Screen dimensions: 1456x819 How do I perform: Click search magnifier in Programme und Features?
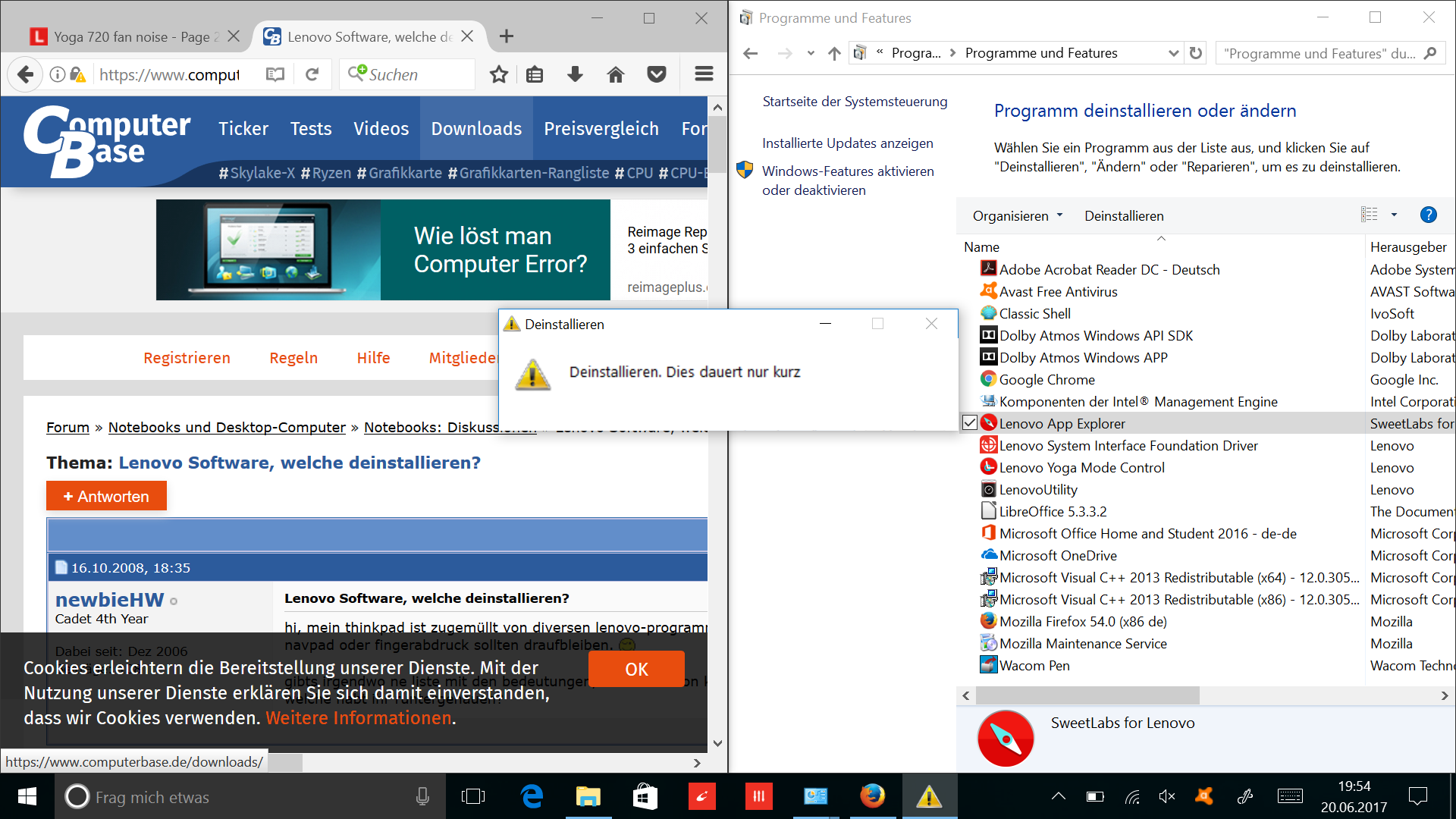[x=1430, y=53]
